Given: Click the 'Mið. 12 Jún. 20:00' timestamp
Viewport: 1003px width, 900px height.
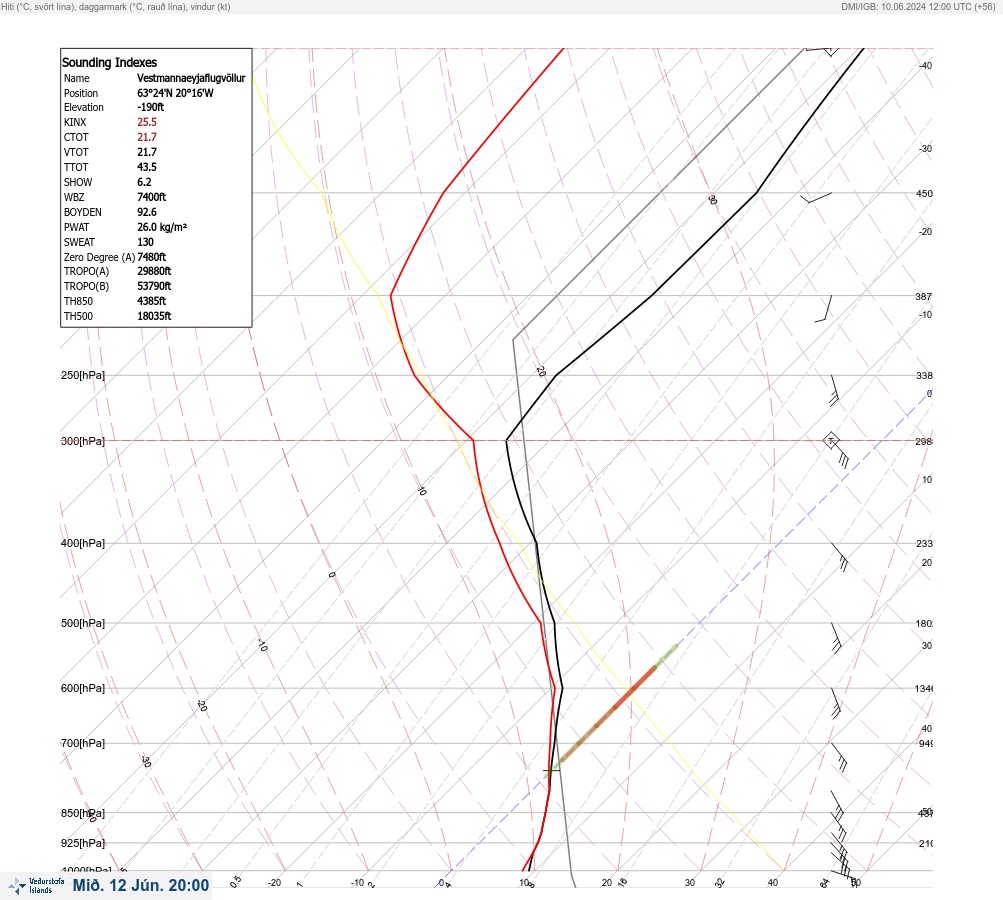Looking at the screenshot, I should point(141,885).
